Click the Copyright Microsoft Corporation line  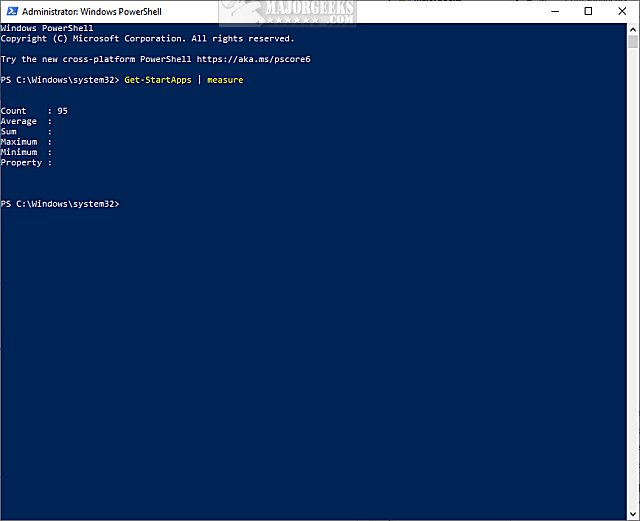(x=147, y=38)
